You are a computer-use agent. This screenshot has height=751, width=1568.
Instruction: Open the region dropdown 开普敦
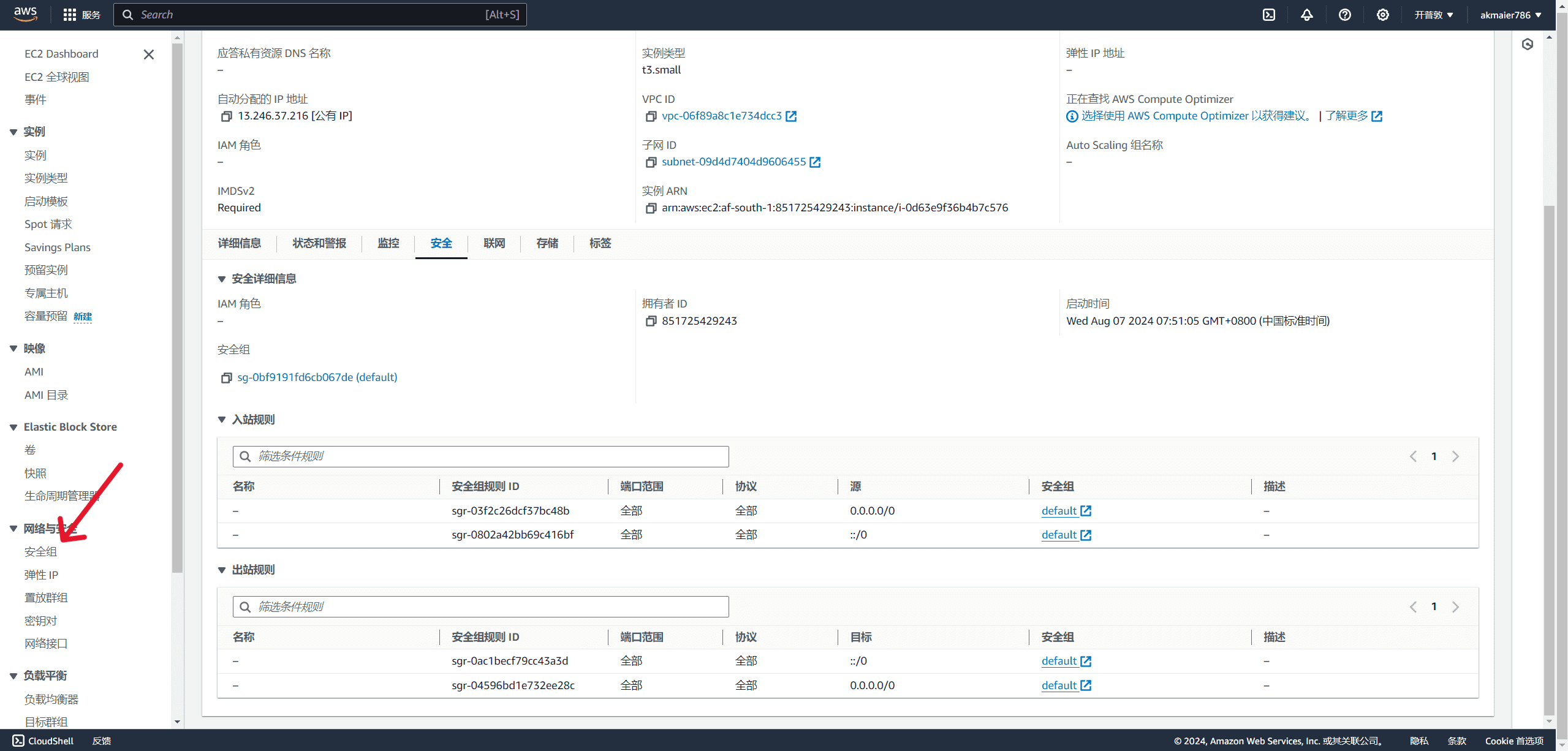click(x=1434, y=15)
